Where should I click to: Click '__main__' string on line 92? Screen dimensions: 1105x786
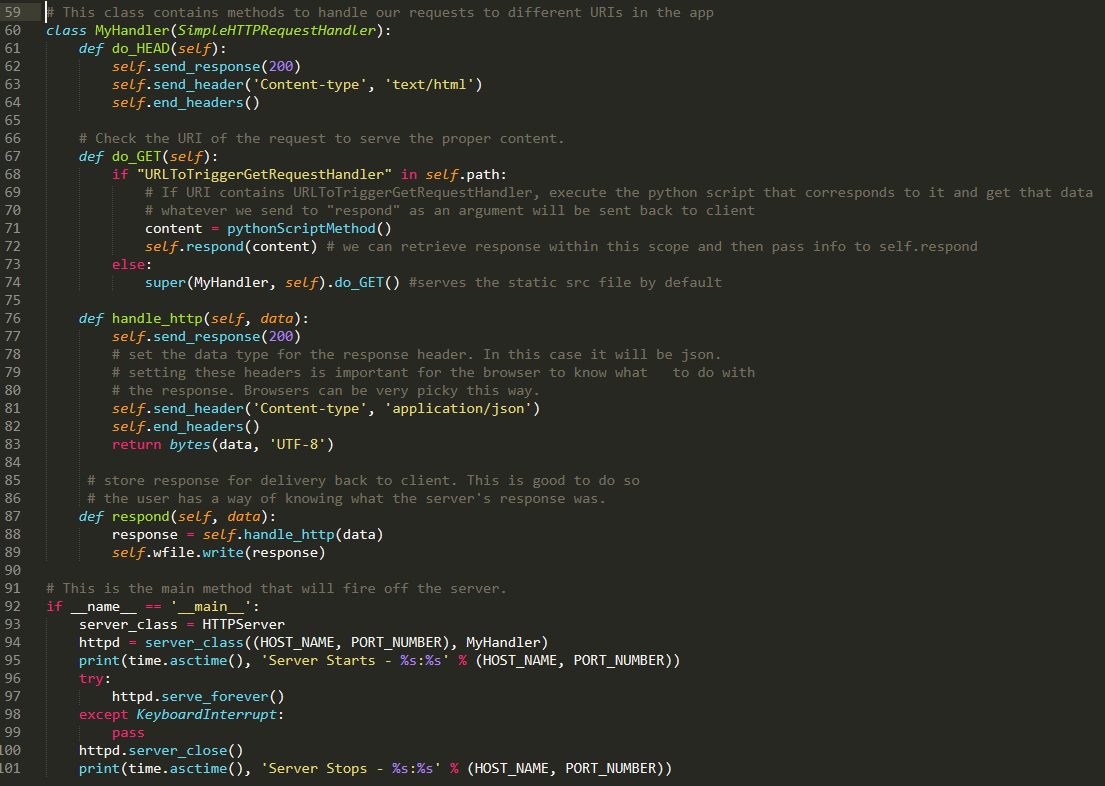coord(210,607)
